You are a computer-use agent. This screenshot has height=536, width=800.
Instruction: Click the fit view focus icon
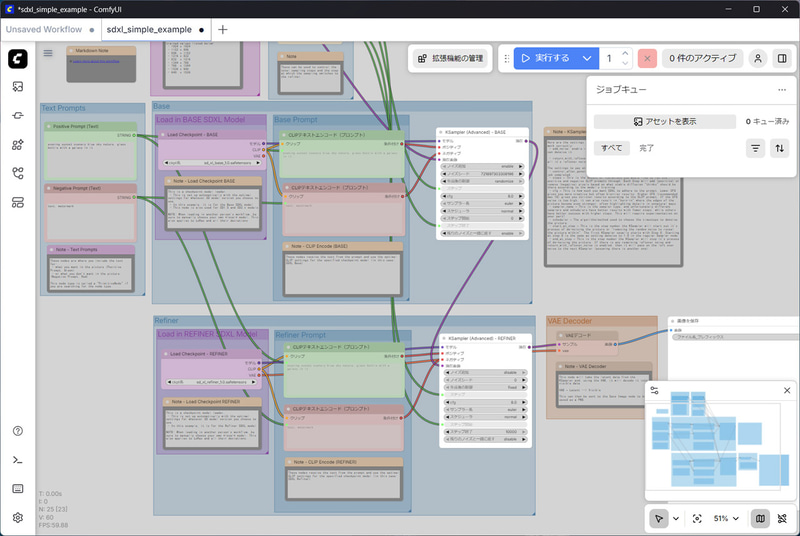point(697,519)
